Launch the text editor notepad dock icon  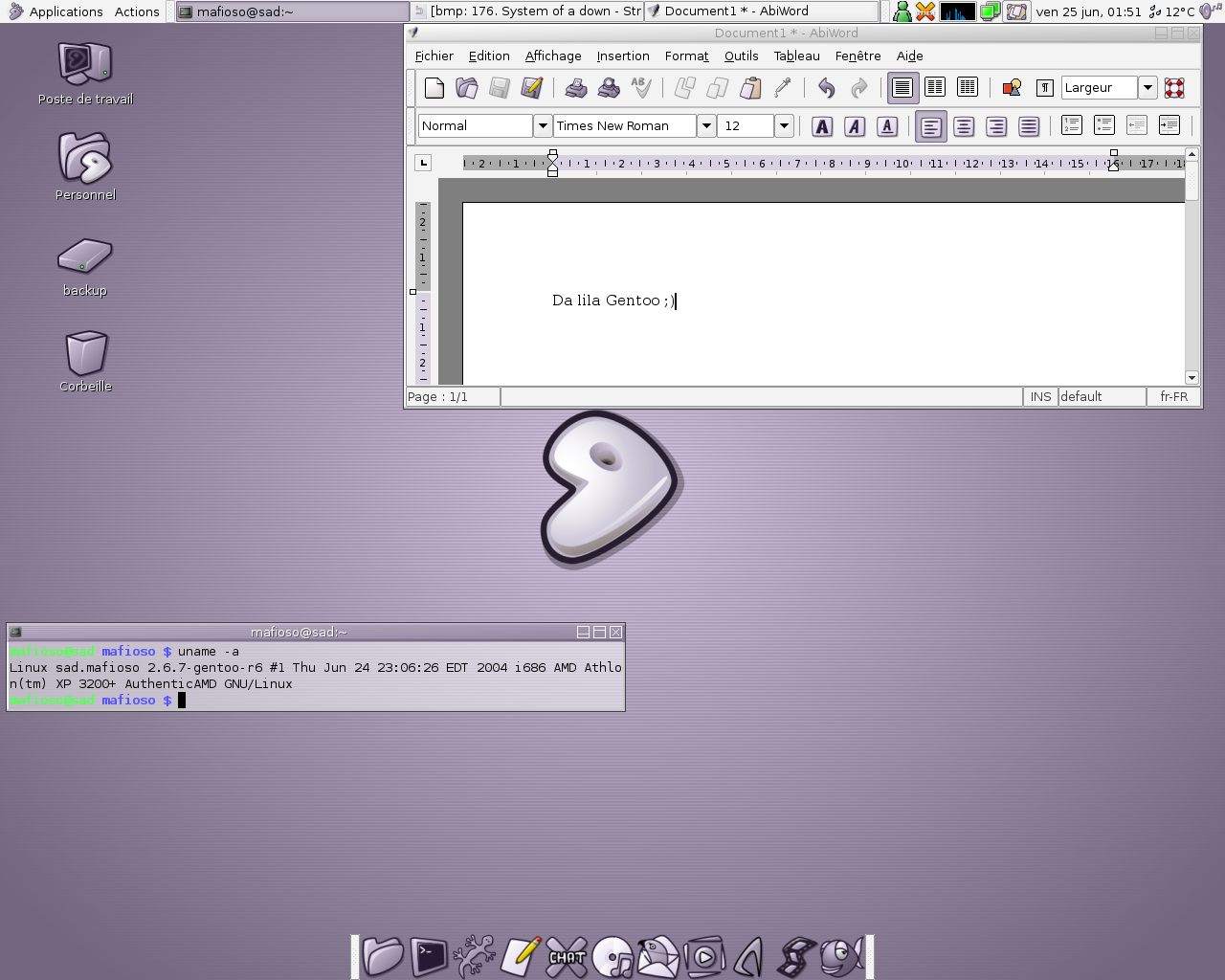[x=521, y=956]
